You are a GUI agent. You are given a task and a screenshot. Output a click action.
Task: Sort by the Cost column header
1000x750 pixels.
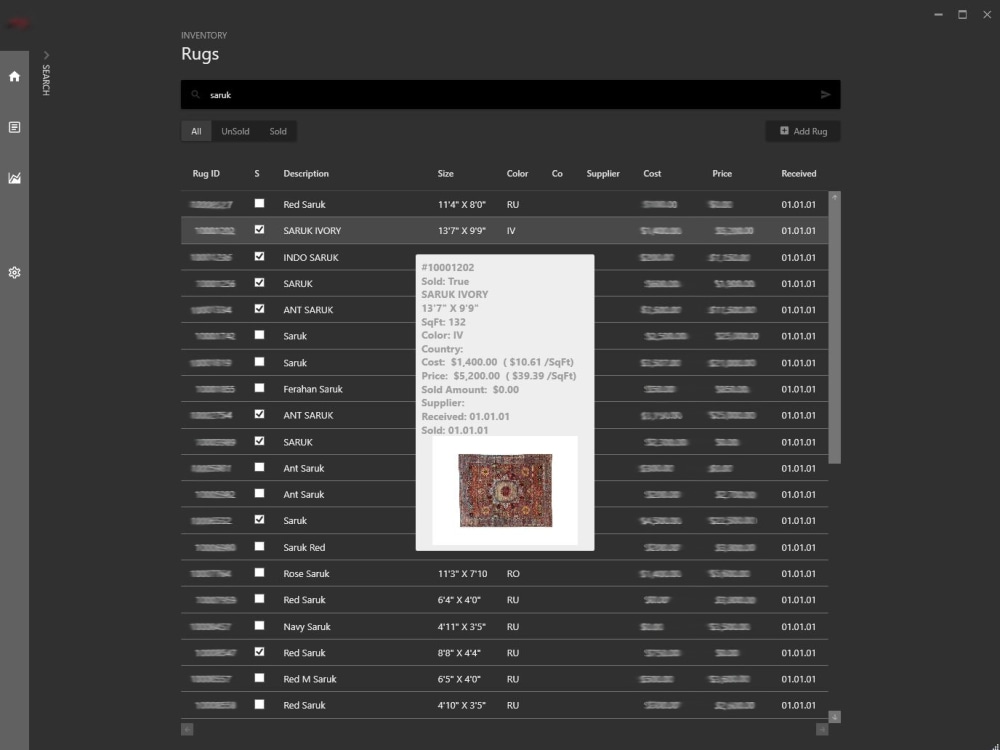(x=652, y=173)
